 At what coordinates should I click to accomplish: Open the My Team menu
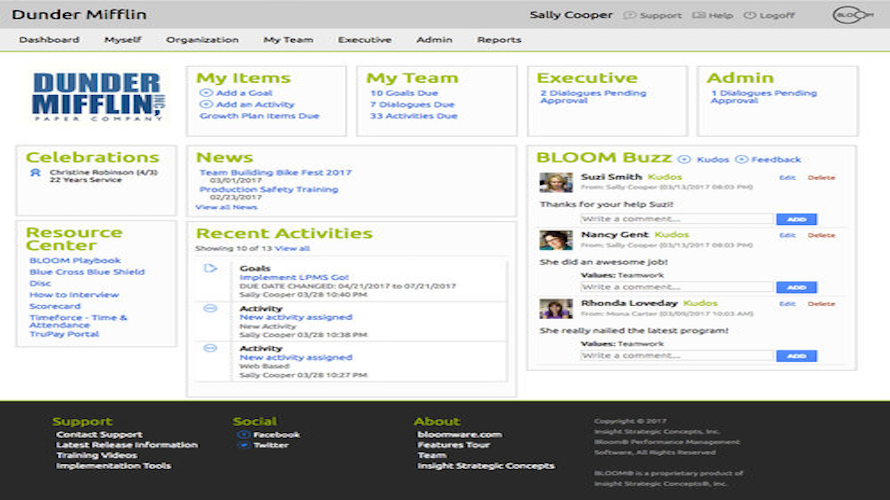[x=288, y=40]
